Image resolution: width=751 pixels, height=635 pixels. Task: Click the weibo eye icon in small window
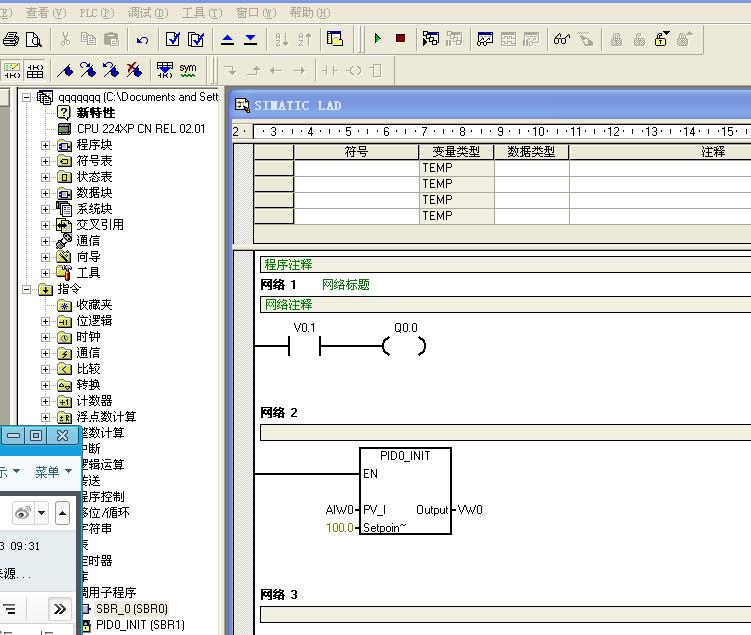click(x=23, y=513)
